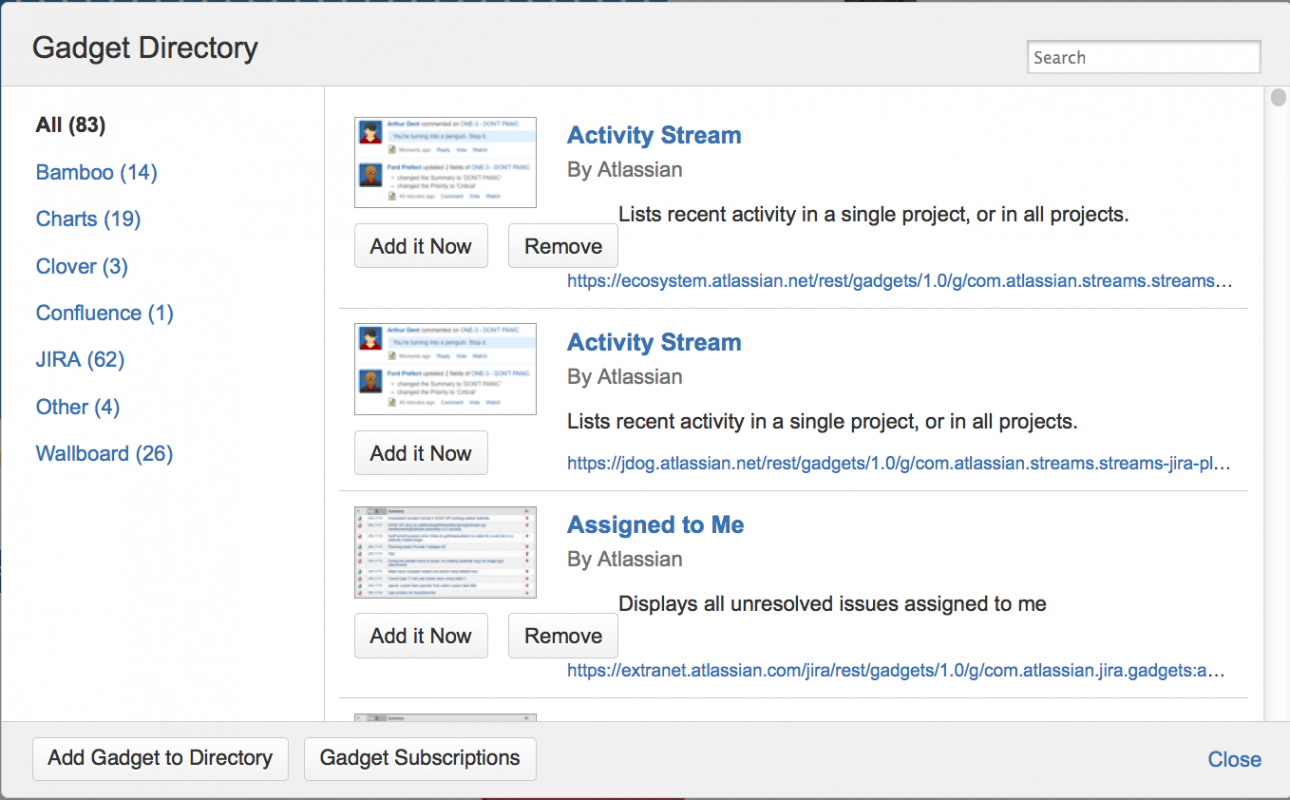Select the All (83) category
This screenshot has height=800, width=1290.
pyautogui.click(x=70, y=125)
